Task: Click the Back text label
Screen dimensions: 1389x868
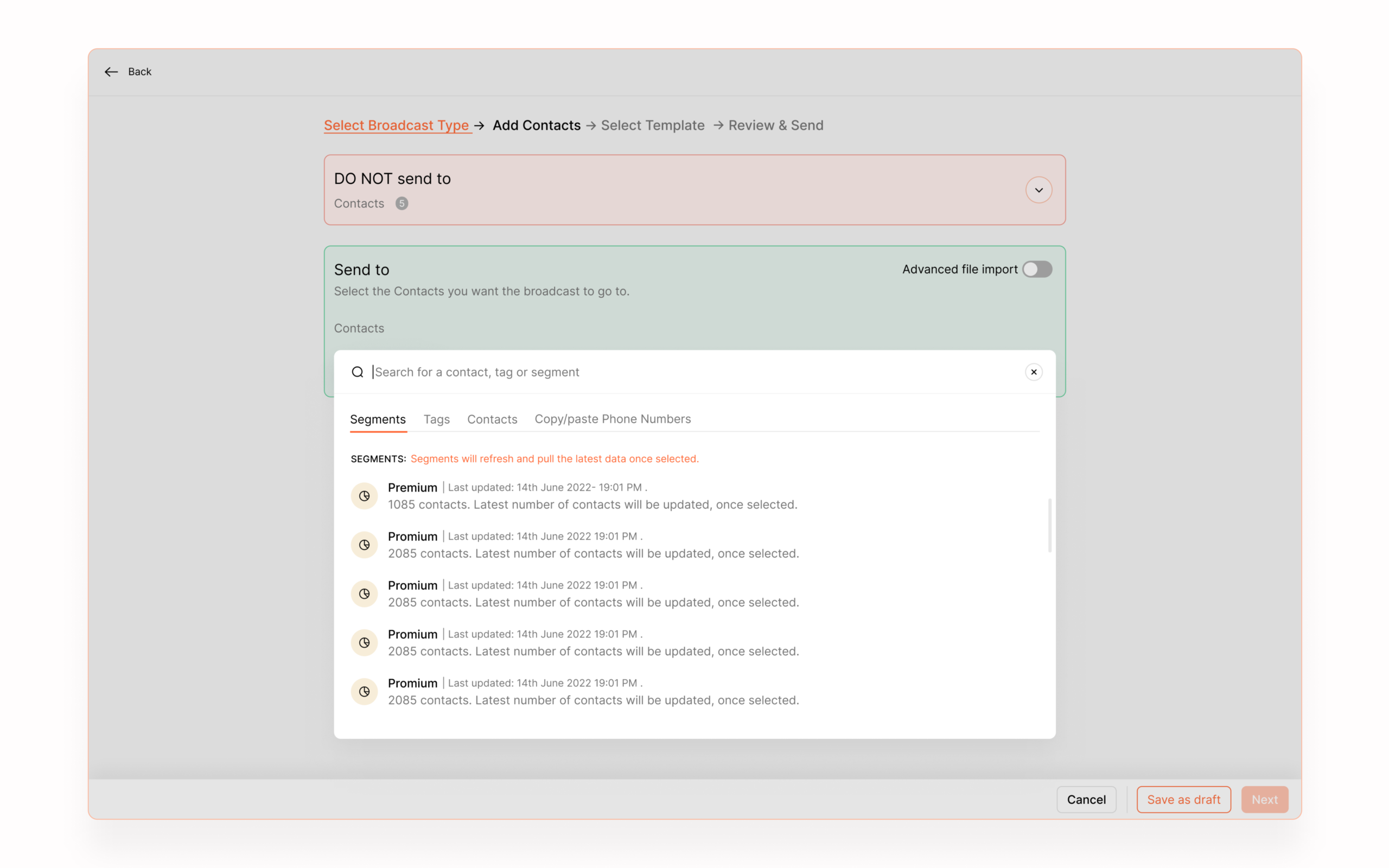Action: (139, 72)
